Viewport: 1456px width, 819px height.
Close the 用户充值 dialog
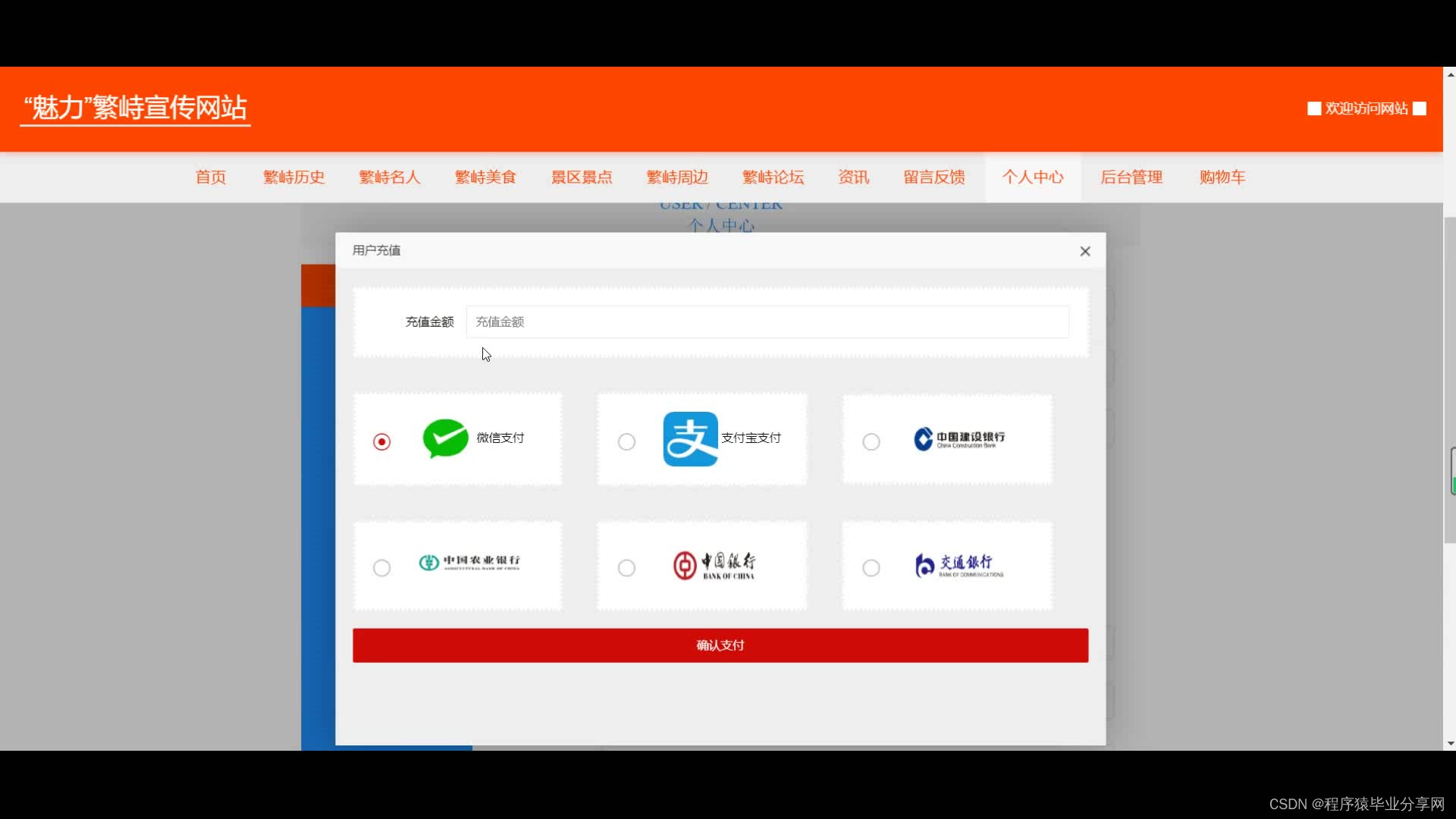1085,251
